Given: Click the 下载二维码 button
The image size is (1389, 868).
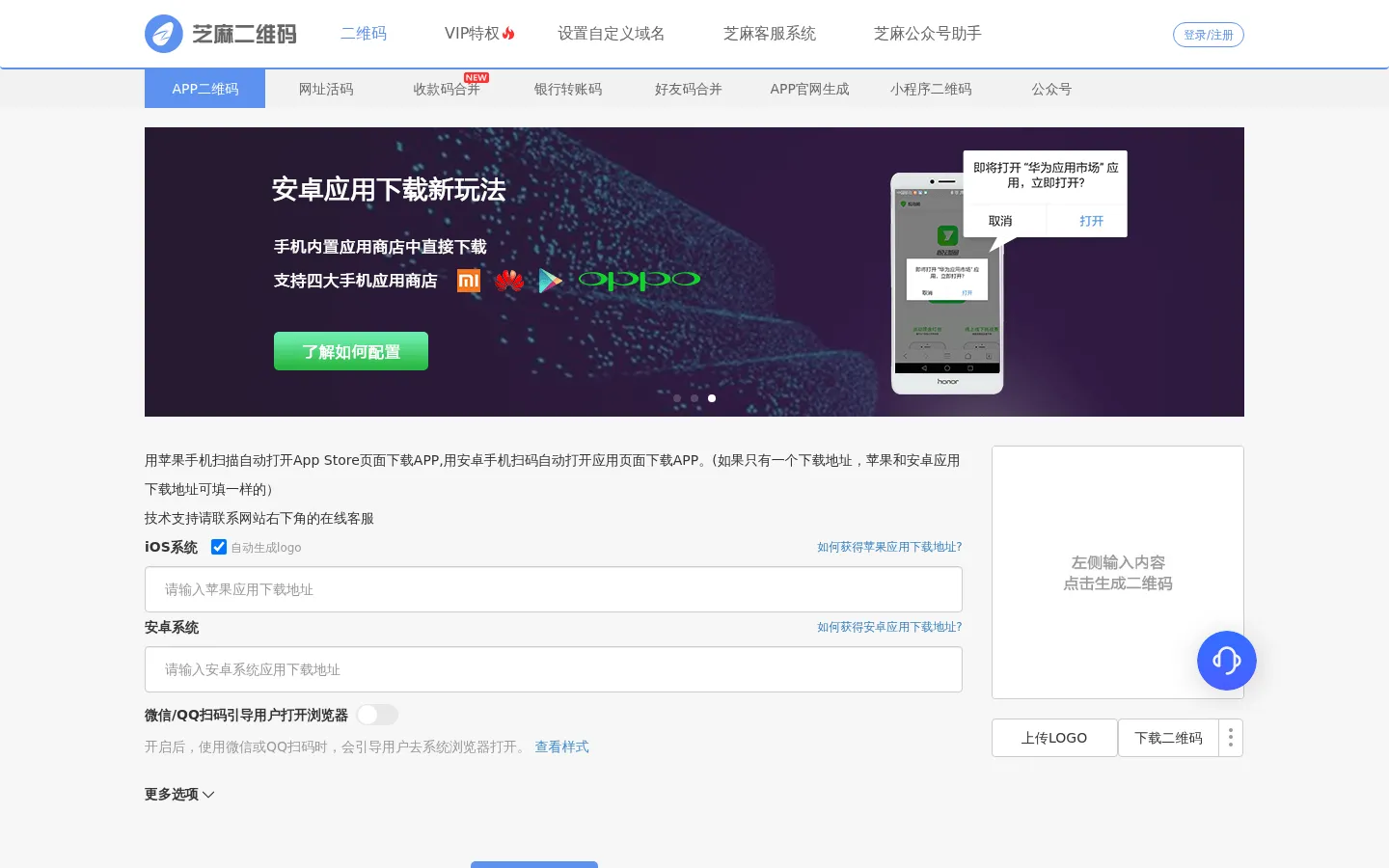Looking at the screenshot, I should click(x=1168, y=738).
